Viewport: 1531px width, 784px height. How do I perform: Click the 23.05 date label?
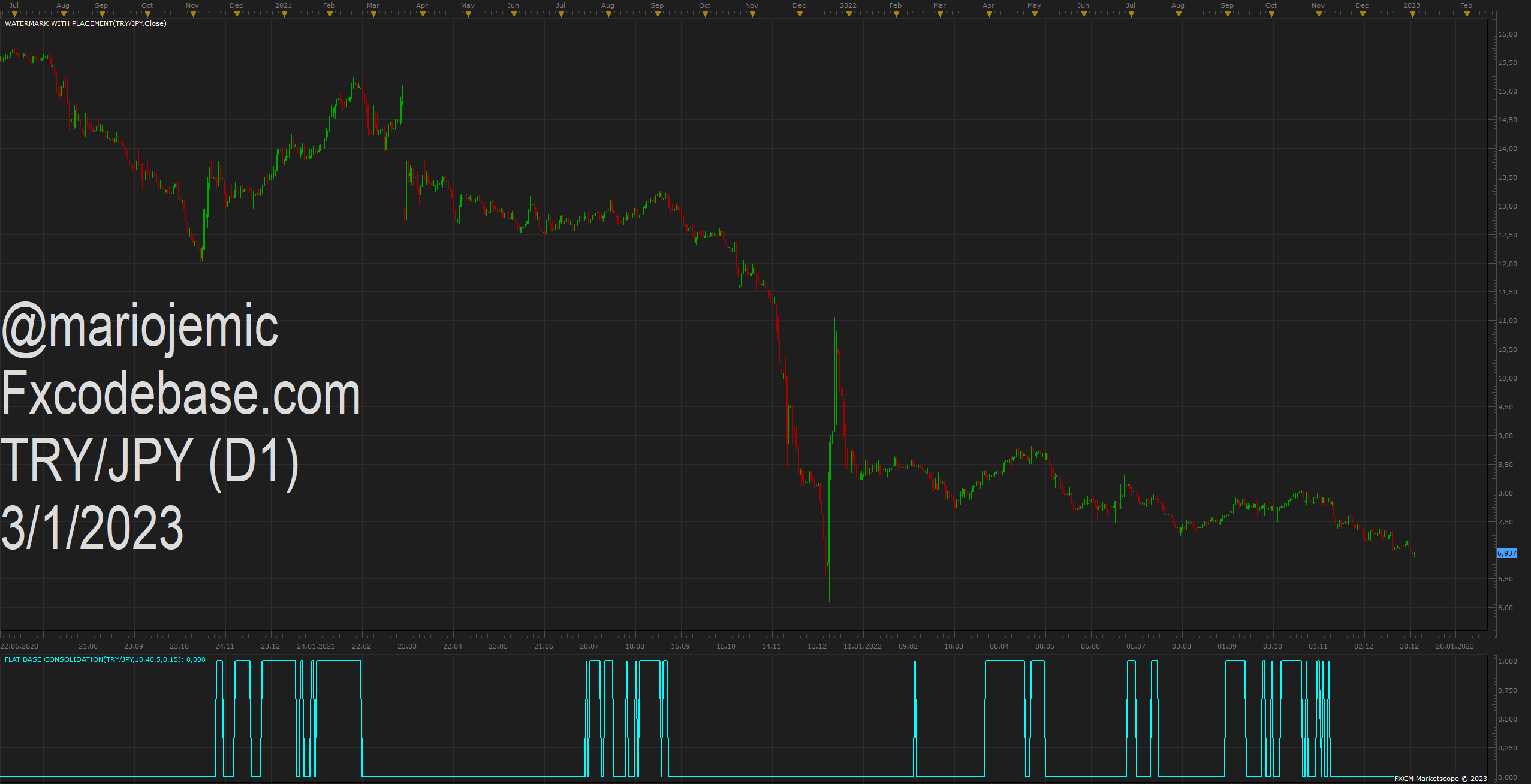498,646
